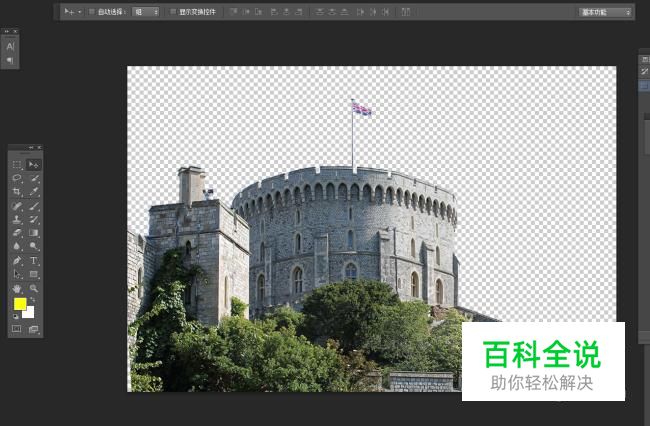Select the Healing Brush tool
The height and width of the screenshot is (426, 650).
coord(17,206)
